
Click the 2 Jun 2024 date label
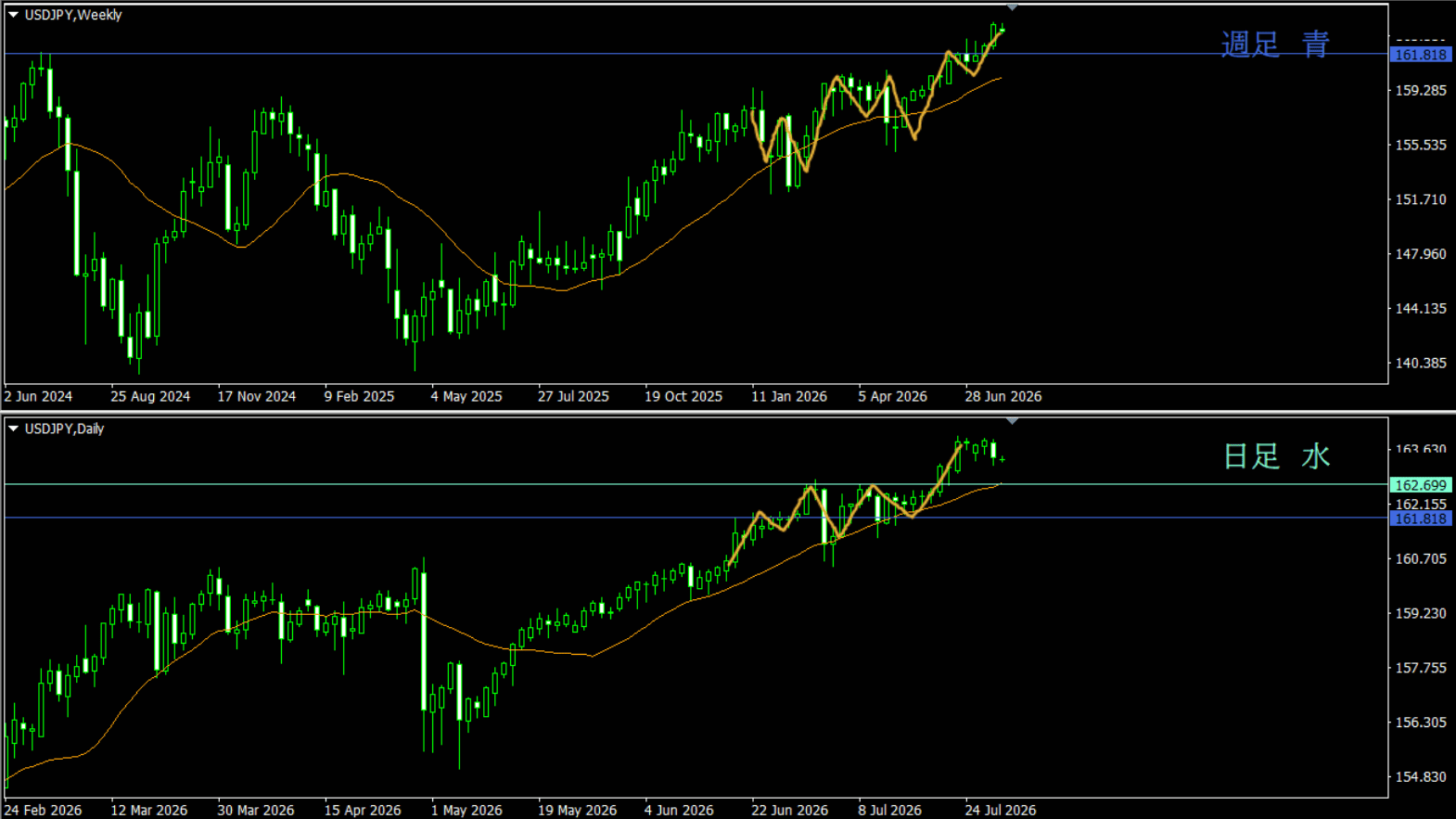pos(38,396)
